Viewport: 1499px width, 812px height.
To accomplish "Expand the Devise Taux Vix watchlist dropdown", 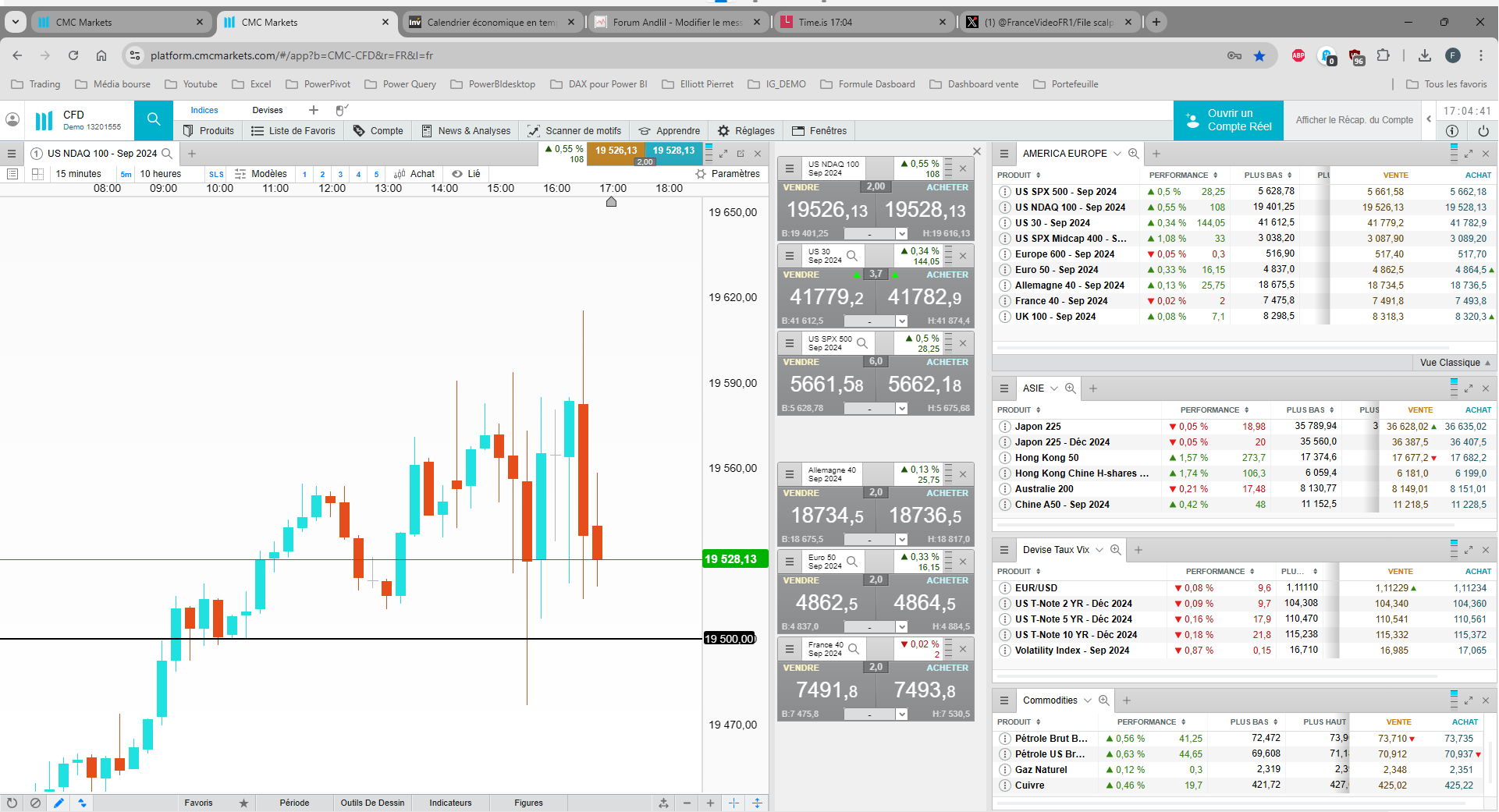I will point(1099,550).
